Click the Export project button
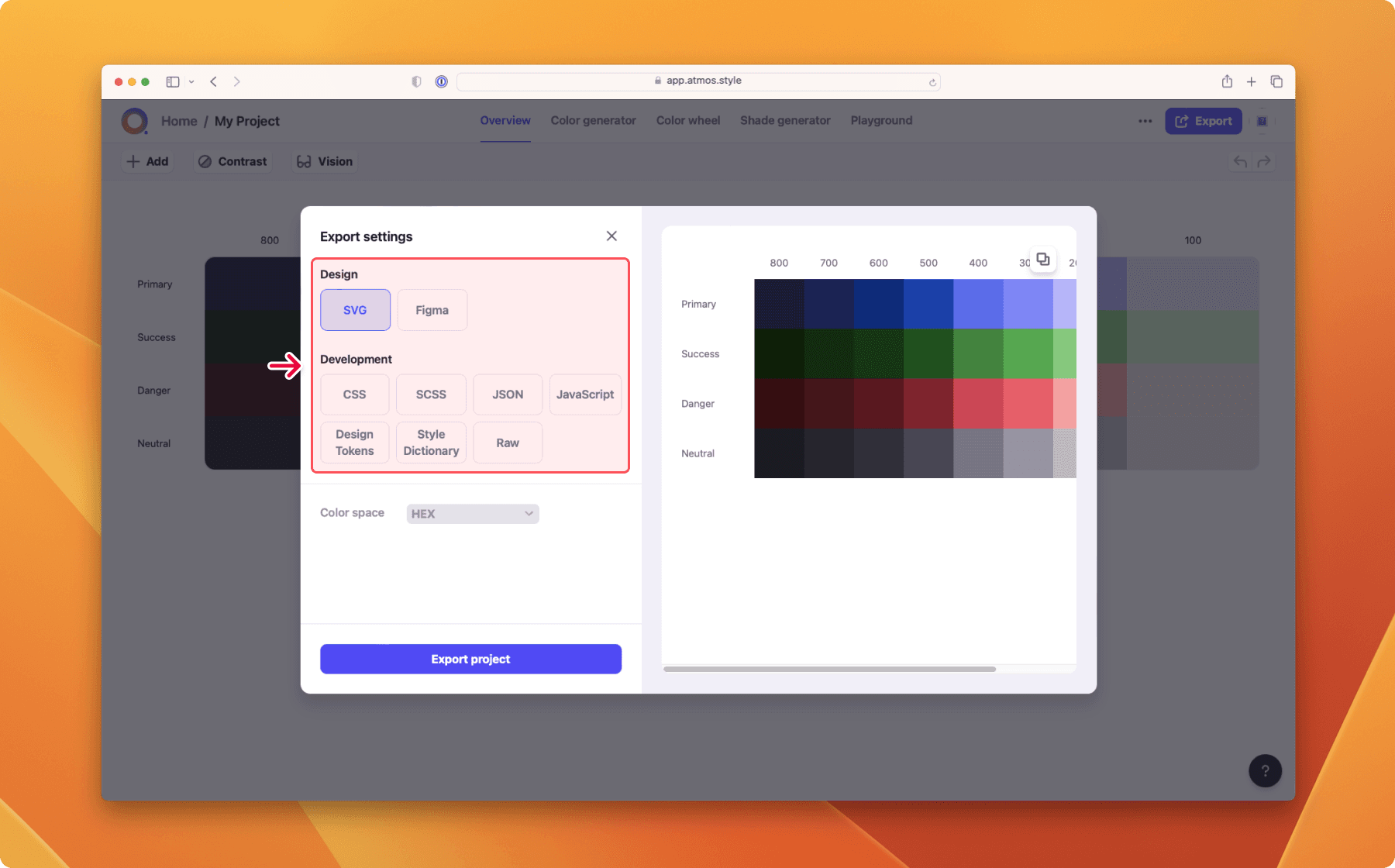The image size is (1395, 868). point(470,659)
